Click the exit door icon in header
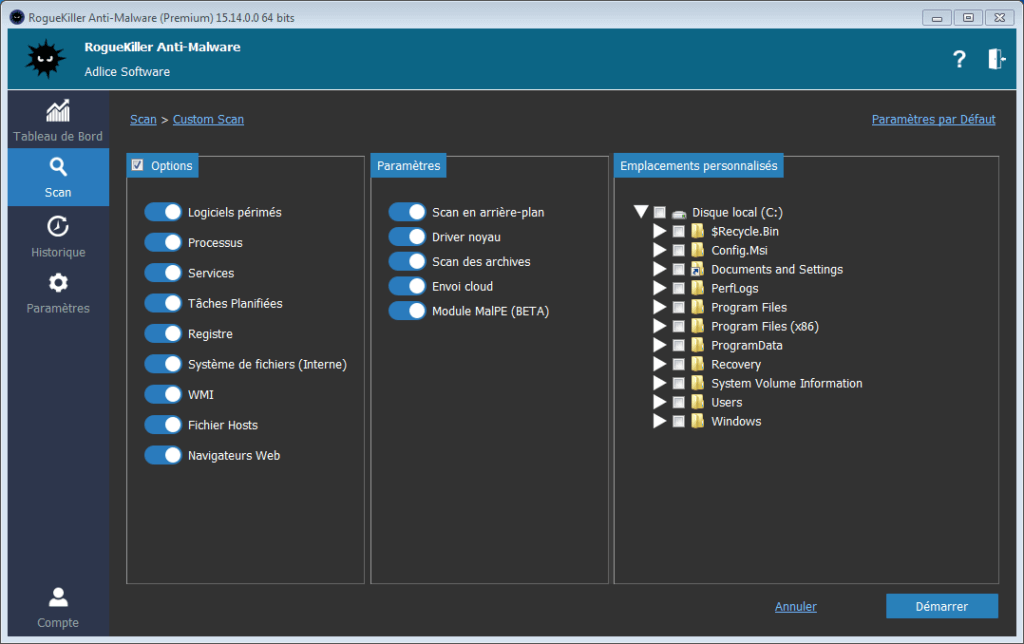Screen dimensions: 1024x644 (x=996, y=60)
